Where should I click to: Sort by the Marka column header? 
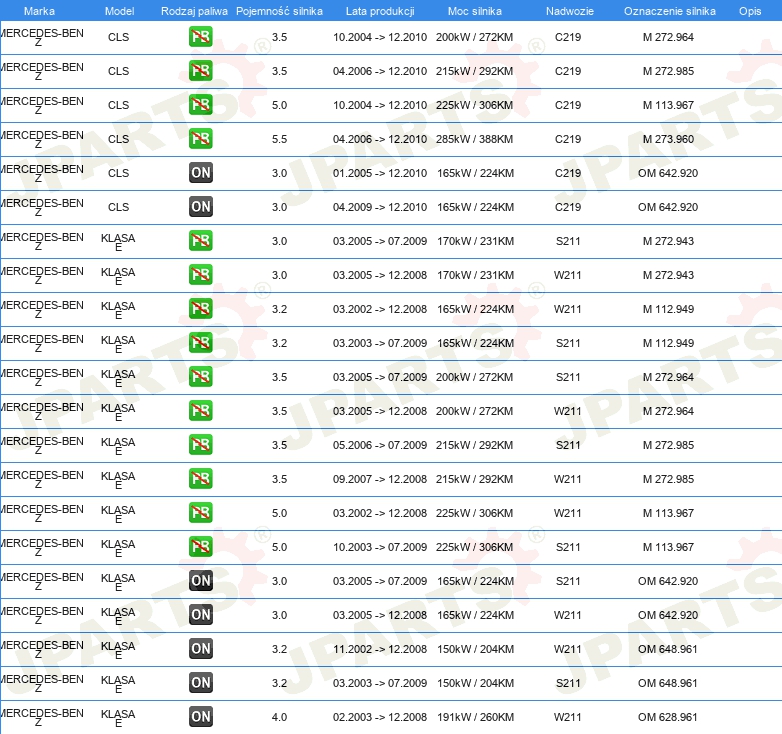coord(39,11)
